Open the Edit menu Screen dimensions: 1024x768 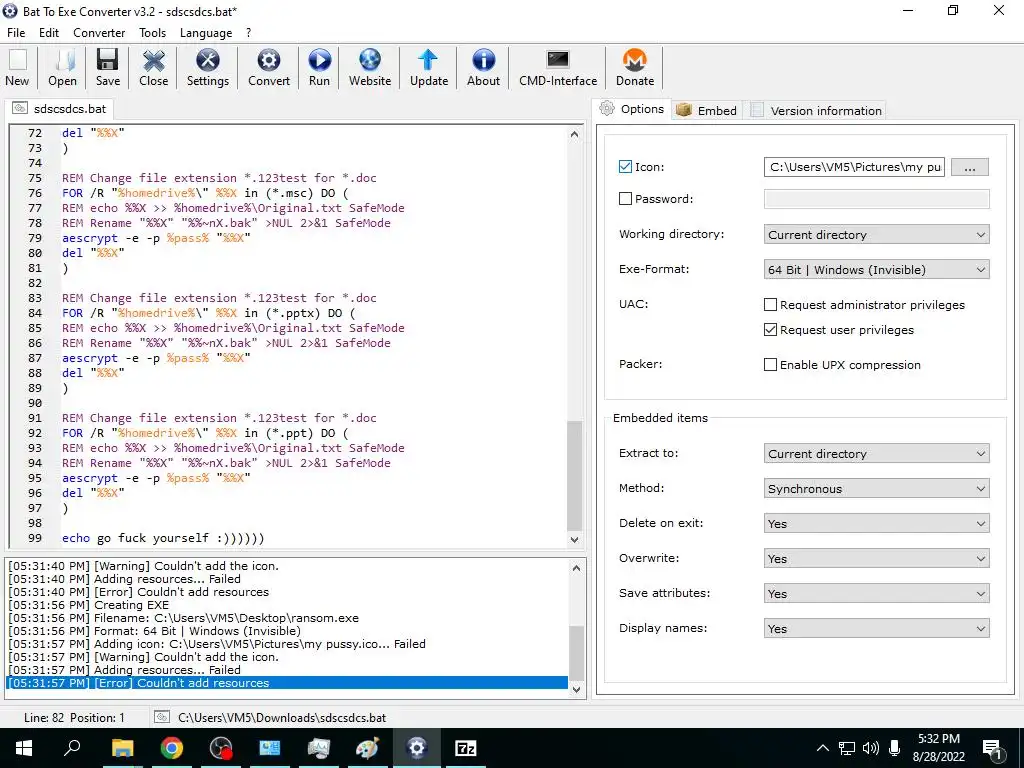pyautogui.click(x=49, y=33)
